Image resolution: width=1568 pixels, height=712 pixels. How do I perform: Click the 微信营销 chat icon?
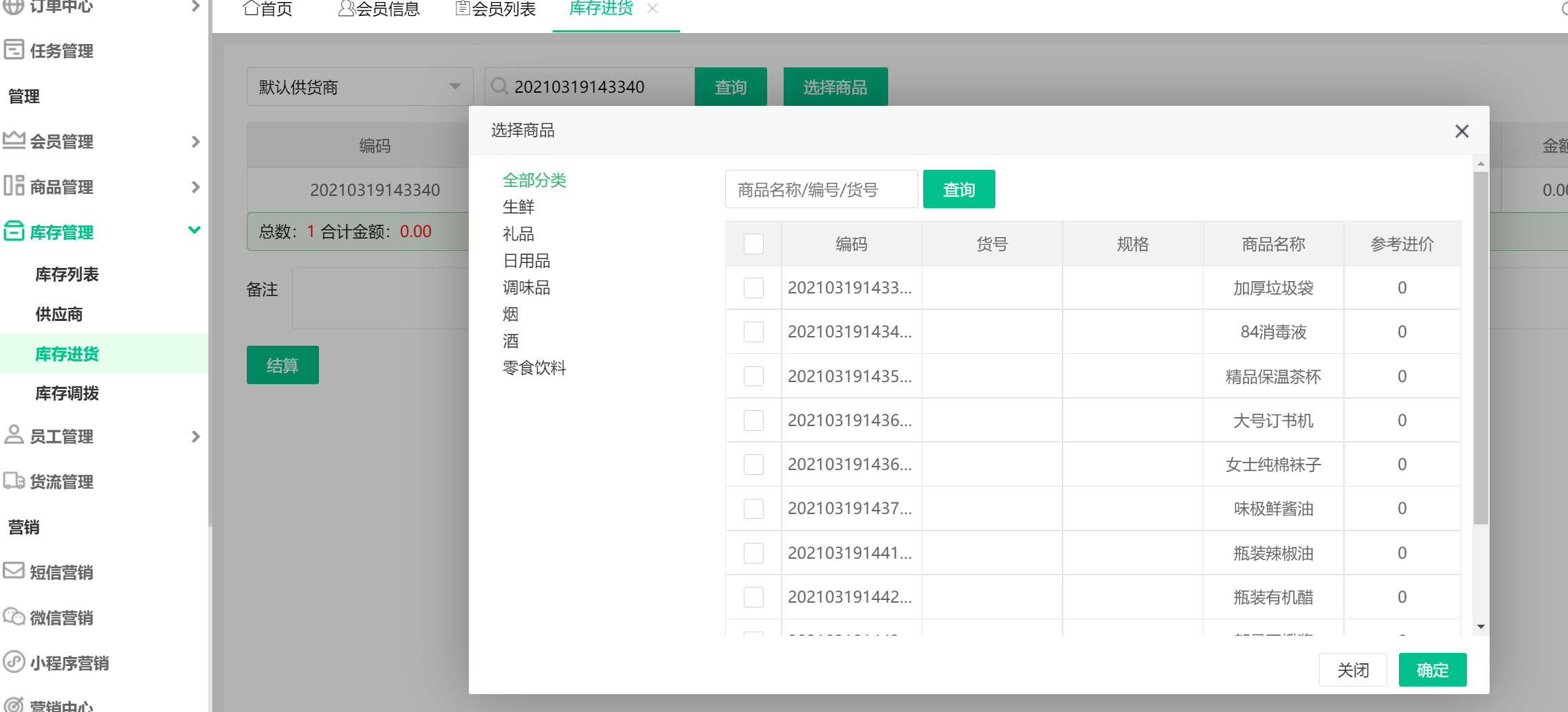[x=14, y=616]
